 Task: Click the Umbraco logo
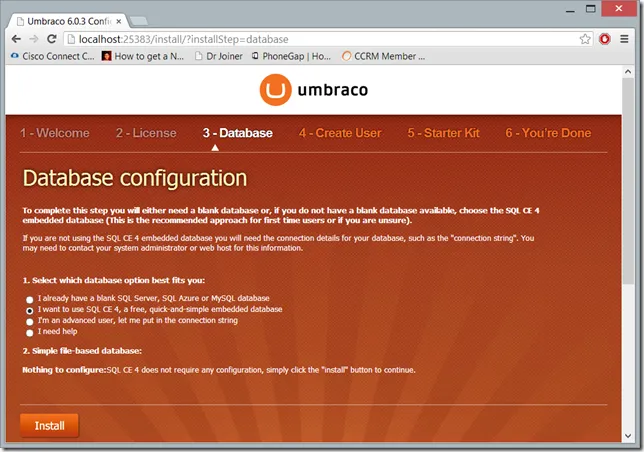pos(314,89)
